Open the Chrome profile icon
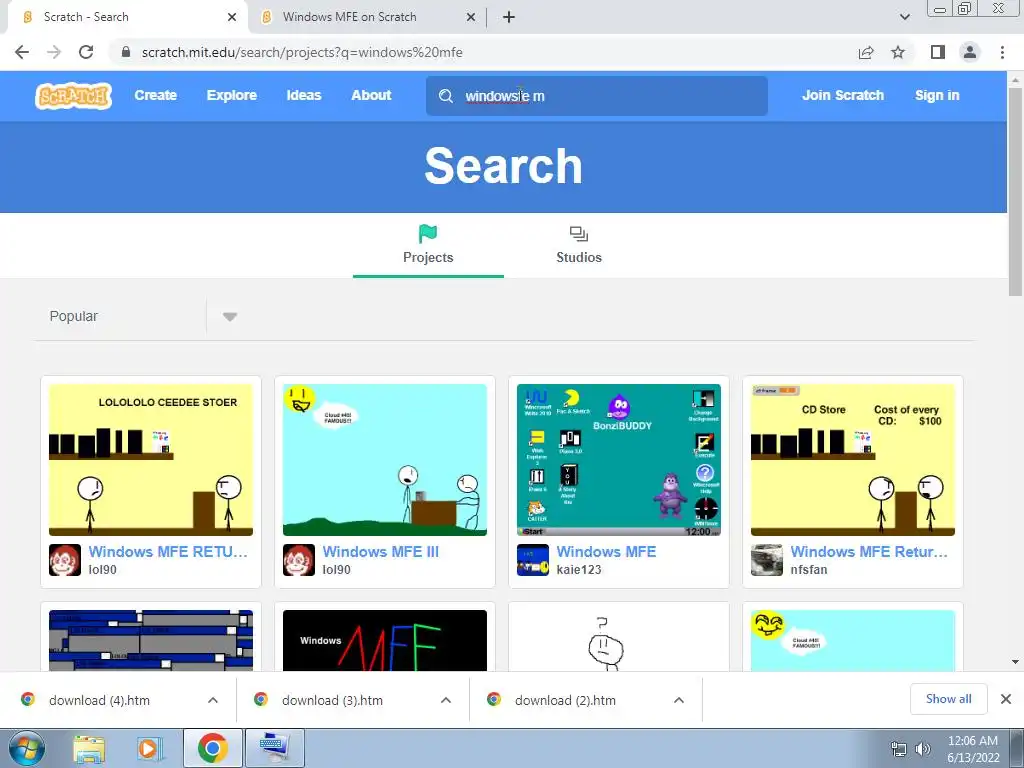 [x=970, y=52]
